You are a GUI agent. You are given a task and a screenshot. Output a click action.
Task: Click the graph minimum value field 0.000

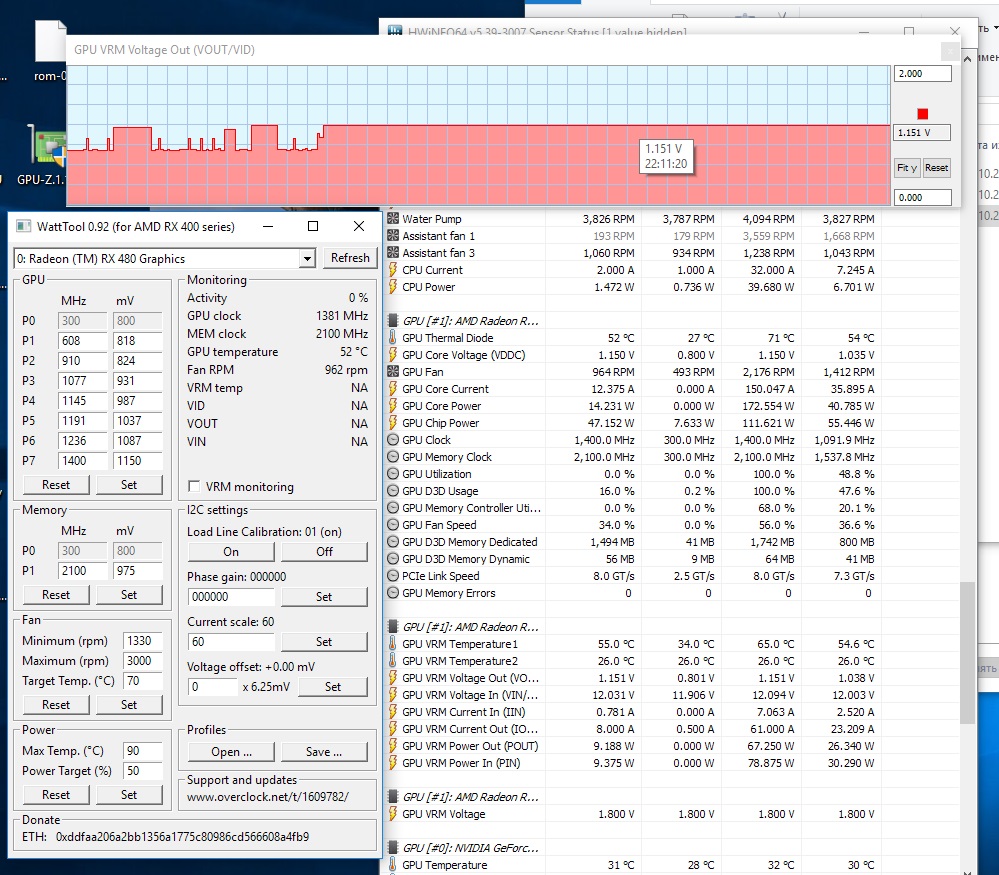point(923,198)
